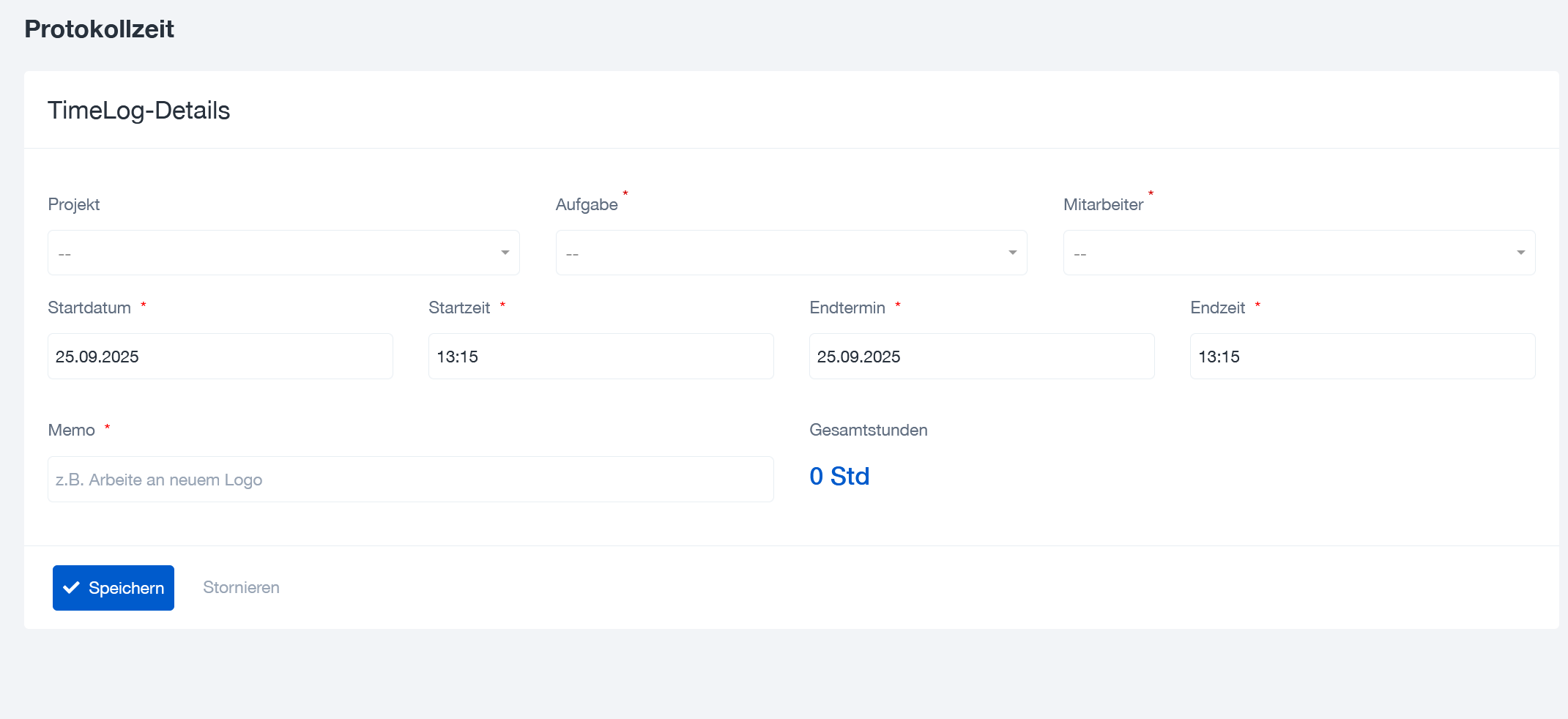Click the Gesamtstunden label
This screenshot has height=719, width=1568.
tap(868, 430)
